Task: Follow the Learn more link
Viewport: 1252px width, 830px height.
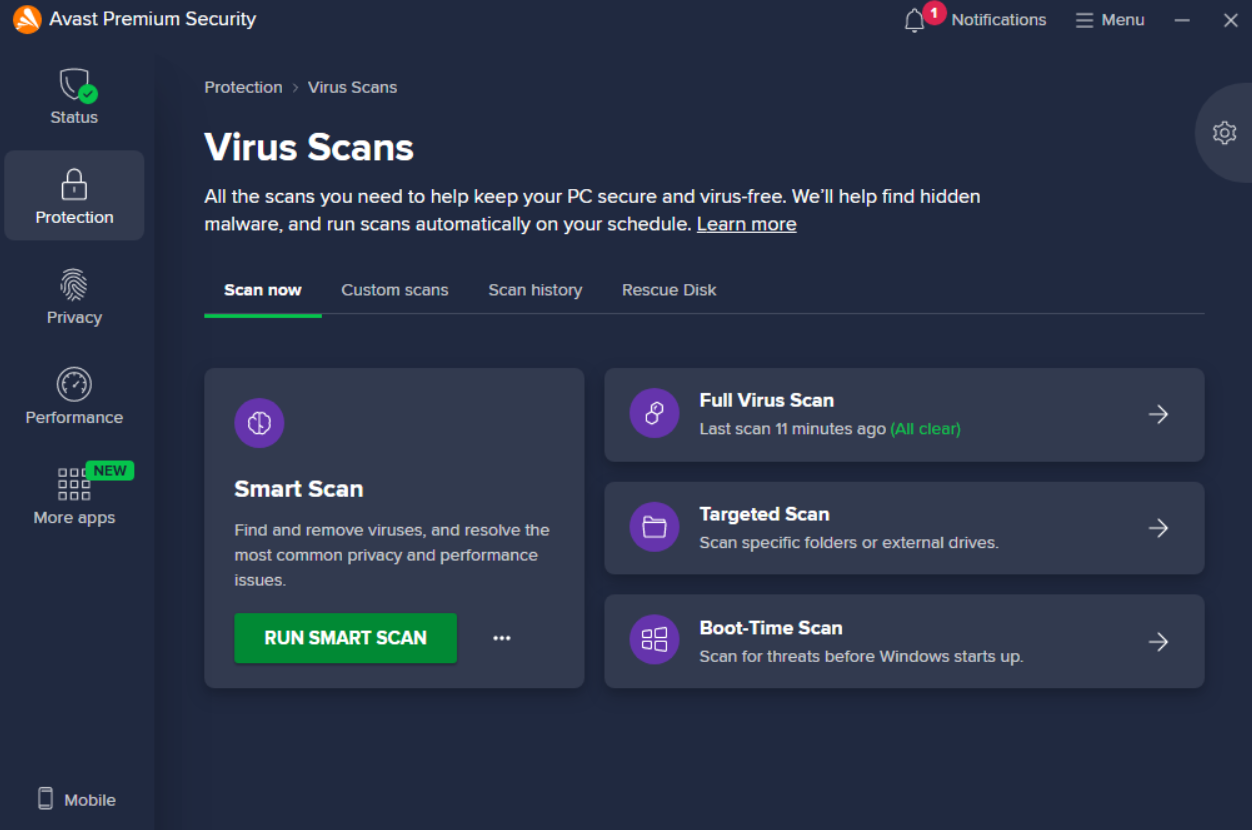Action: [x=747, y=224]
